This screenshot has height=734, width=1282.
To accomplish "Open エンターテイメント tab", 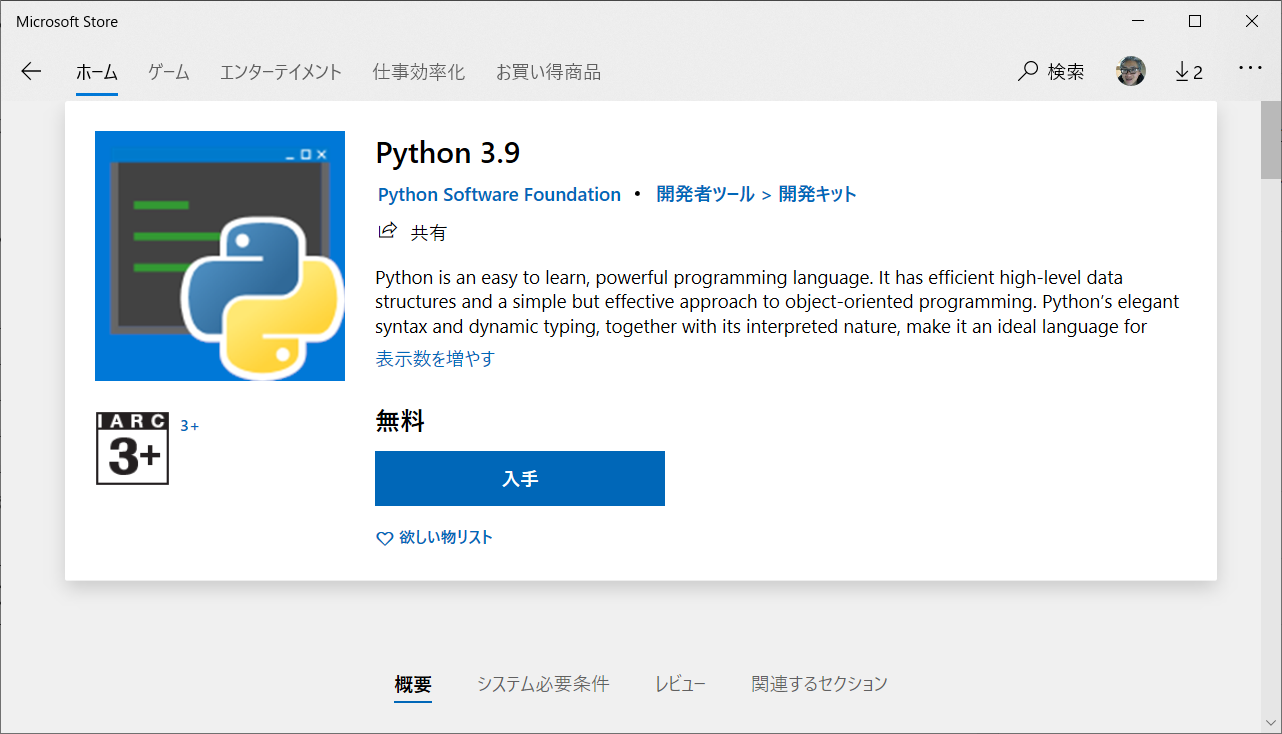I will 281,72.
